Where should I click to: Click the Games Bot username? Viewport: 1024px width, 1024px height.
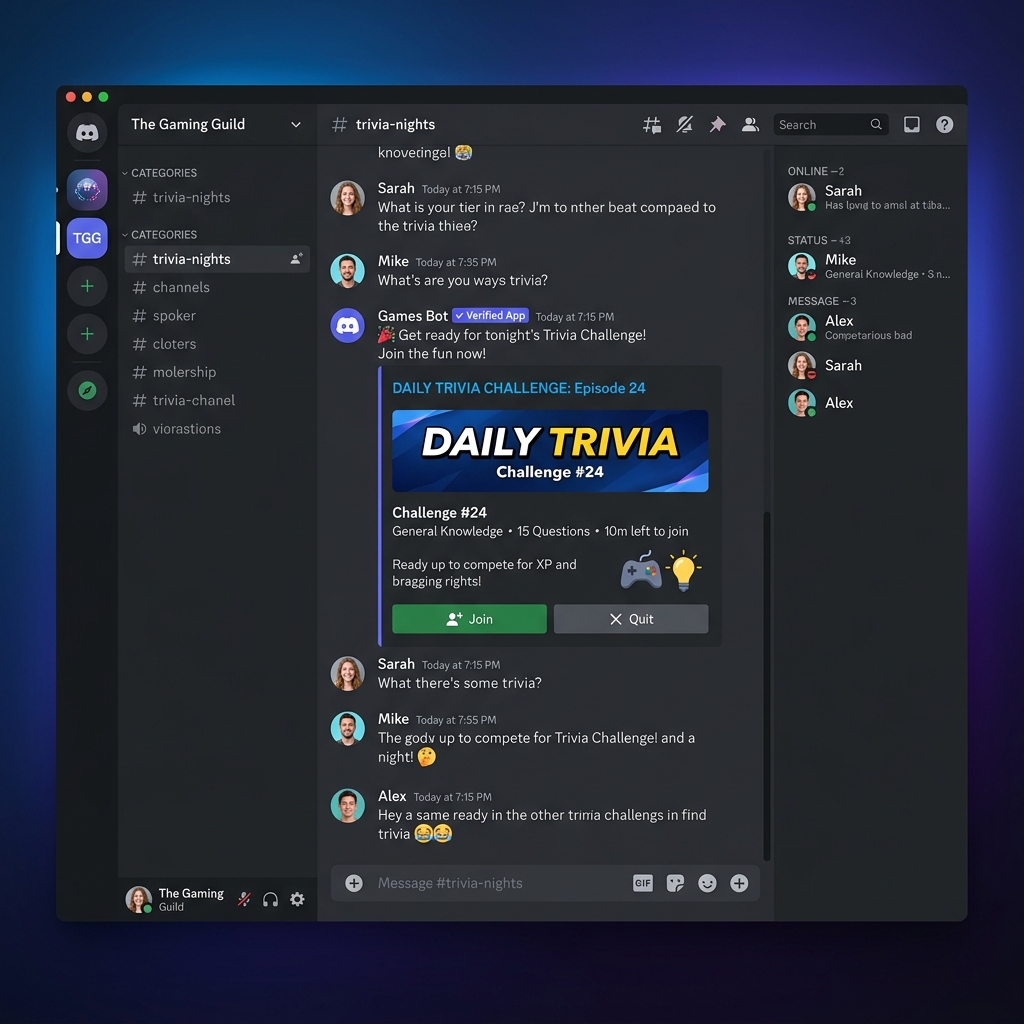(413, 315)
